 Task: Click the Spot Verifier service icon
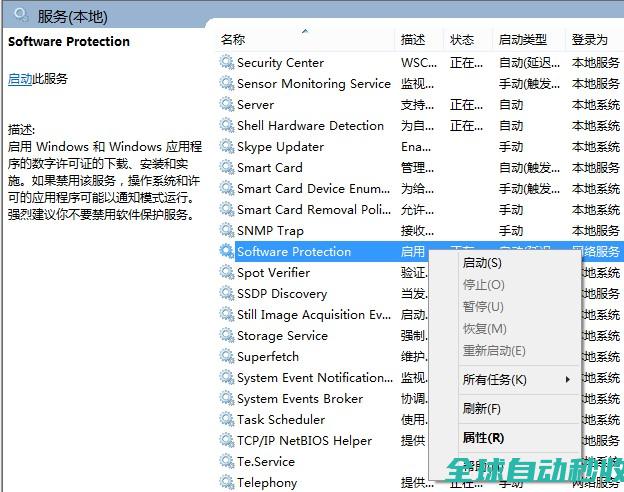tap(227, 272)
